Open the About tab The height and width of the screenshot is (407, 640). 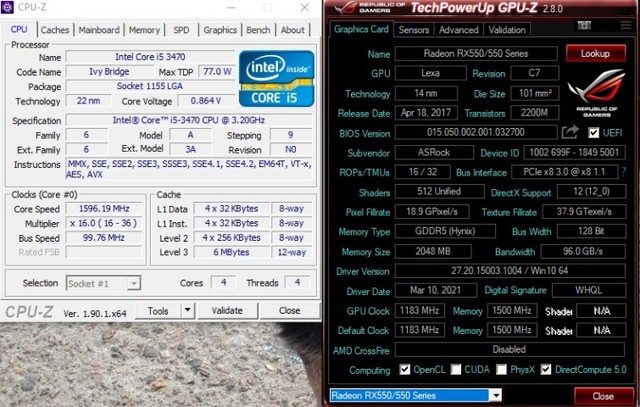click(293, 30)
